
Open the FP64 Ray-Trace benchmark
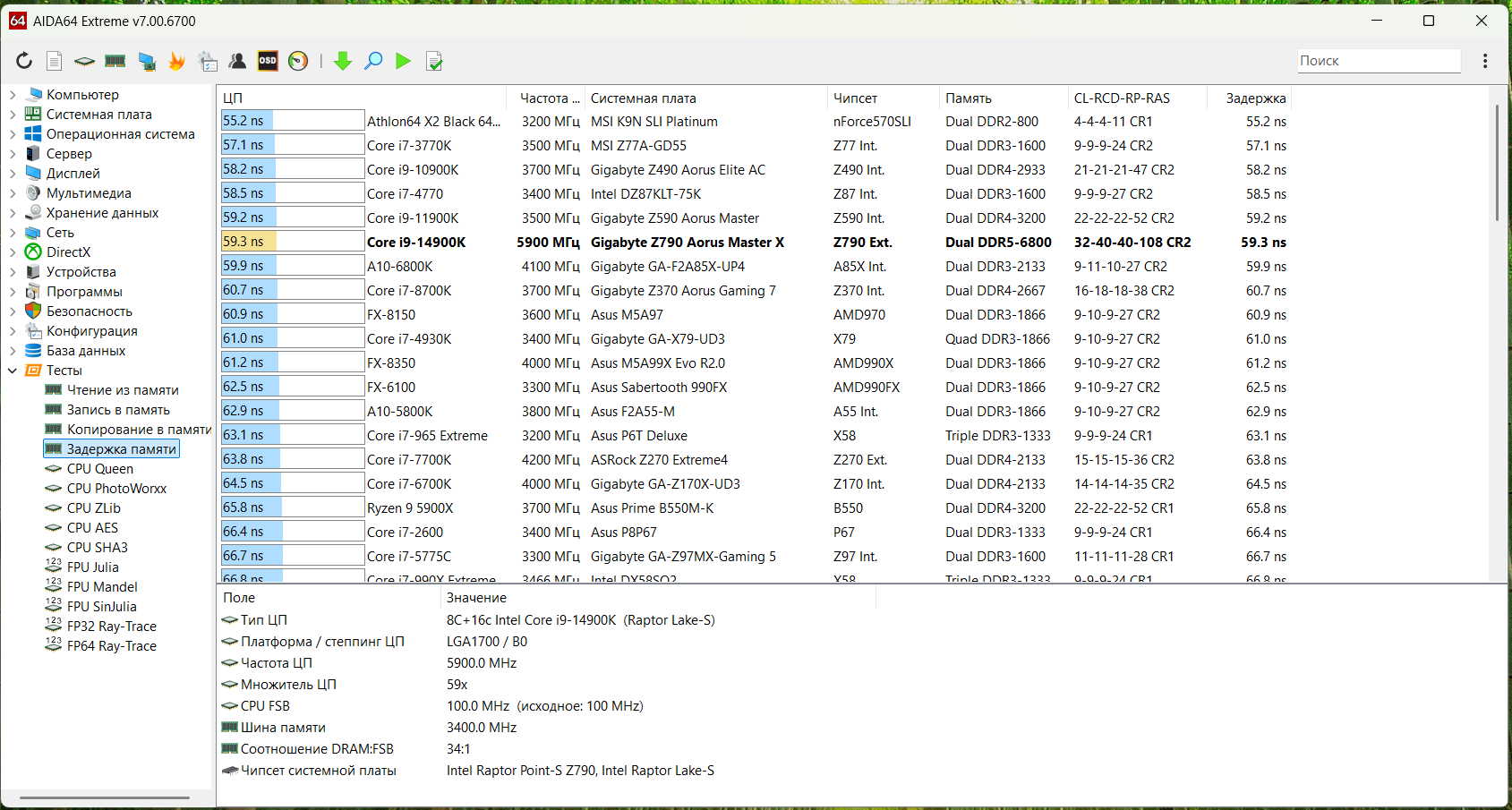112,646
